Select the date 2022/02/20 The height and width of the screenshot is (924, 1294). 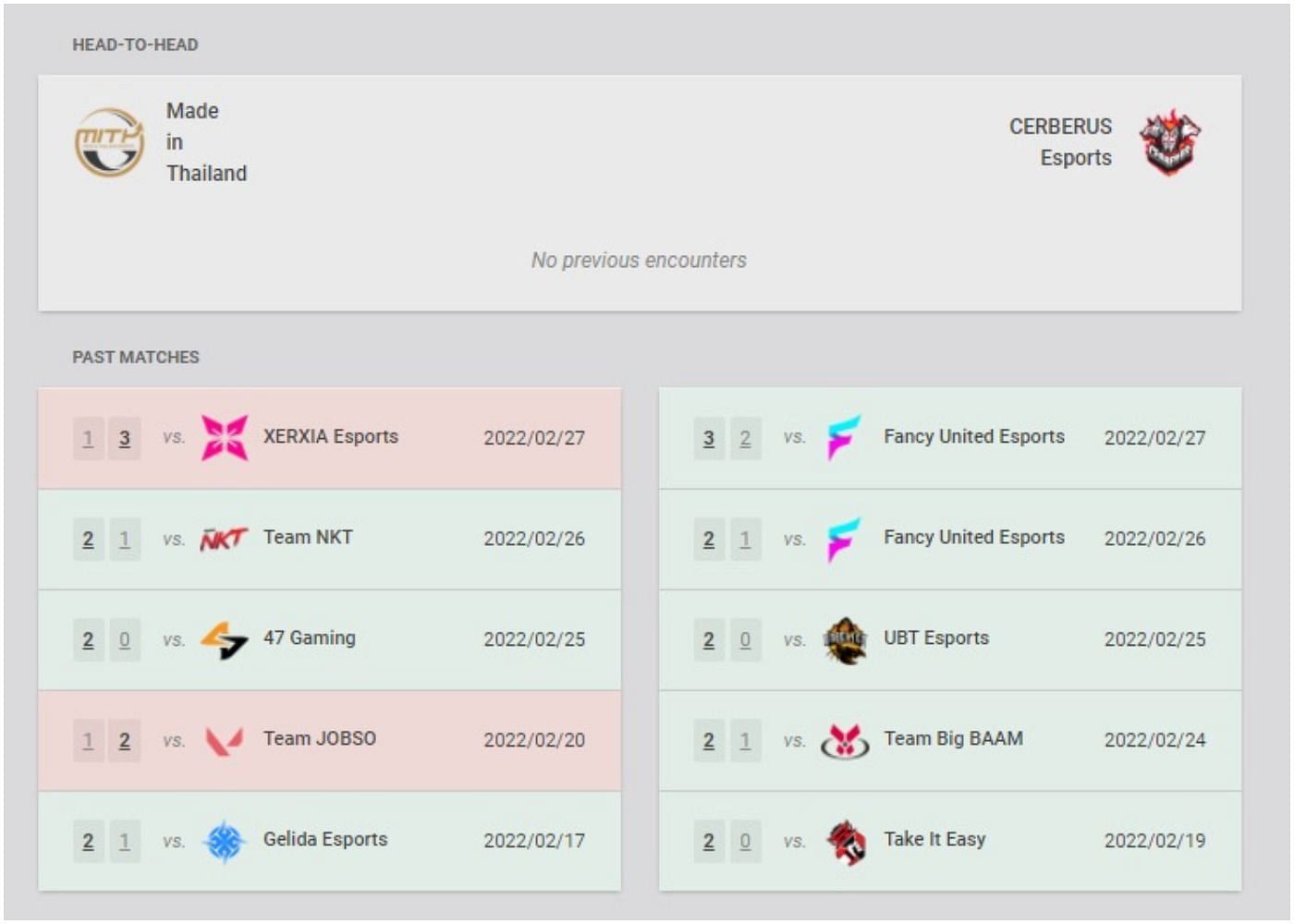pyautogui.click(x=534, y=740)
